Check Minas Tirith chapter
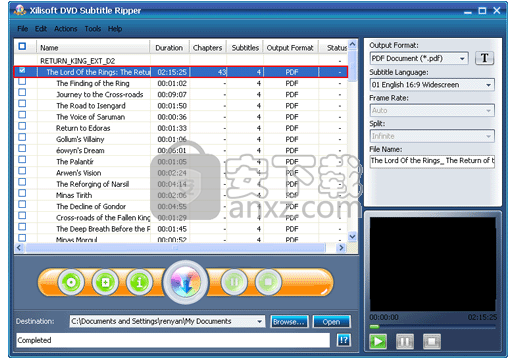This screenshot has height=364, width=517. click(22, 193)
